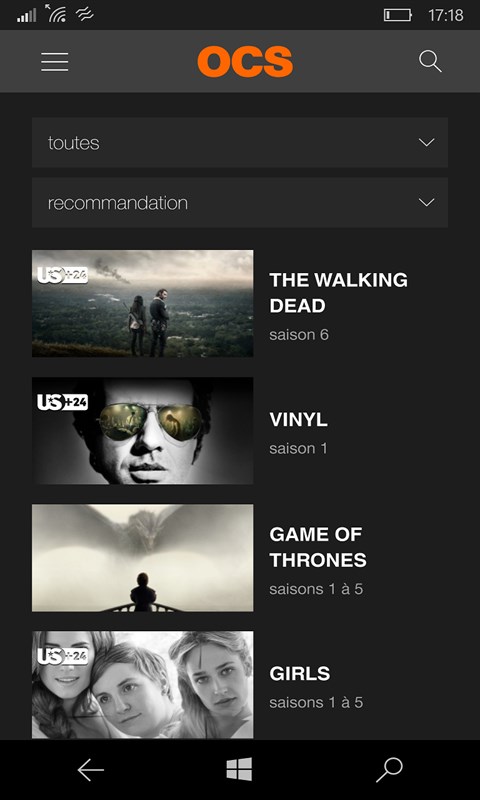Viewport: 480px width, 800px height.
Task: Click the 'GAME OF THRONES' title
Action: 318,547
